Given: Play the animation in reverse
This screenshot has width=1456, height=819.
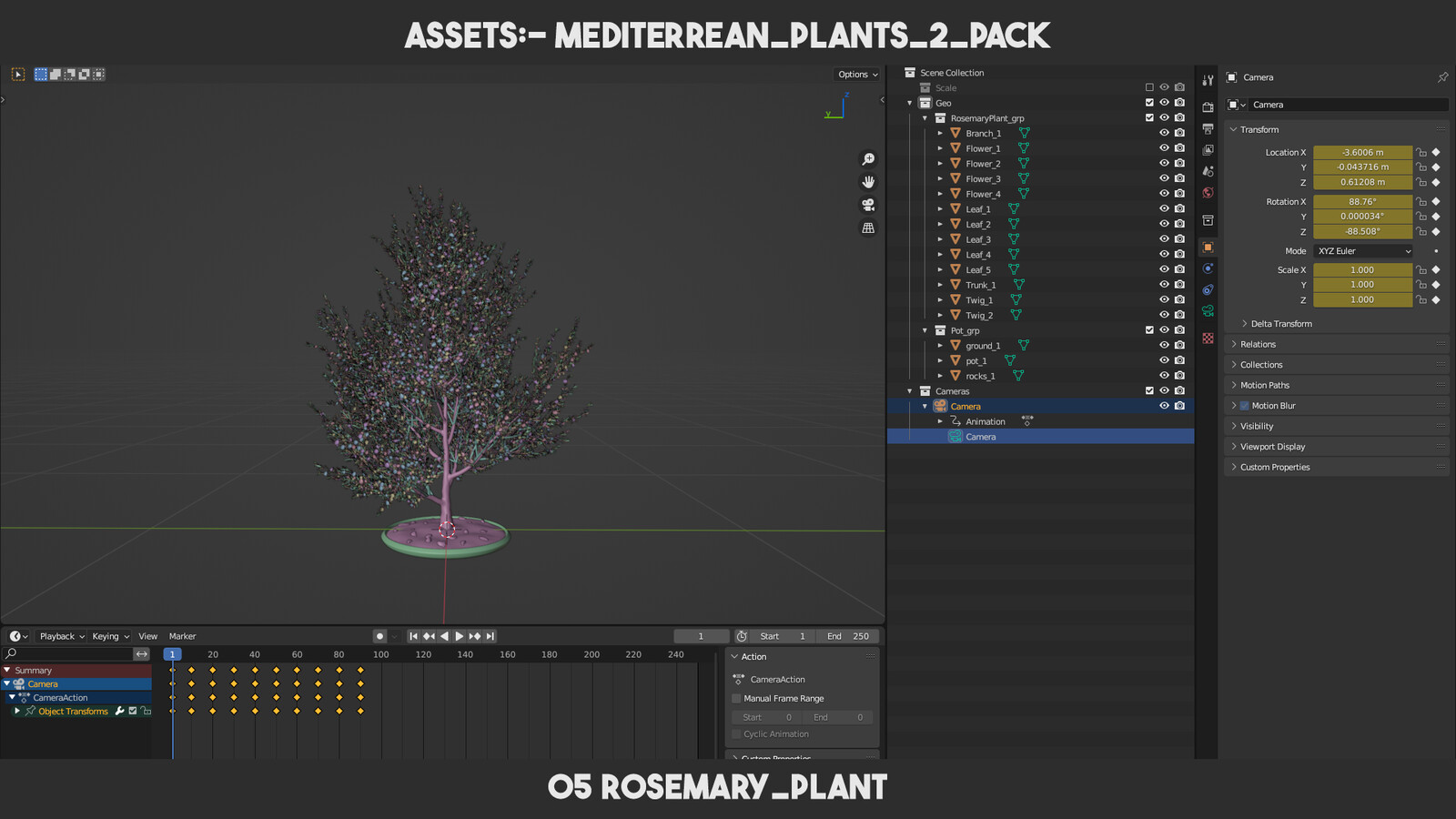Looking at the screenshot, I should [444, 636].
